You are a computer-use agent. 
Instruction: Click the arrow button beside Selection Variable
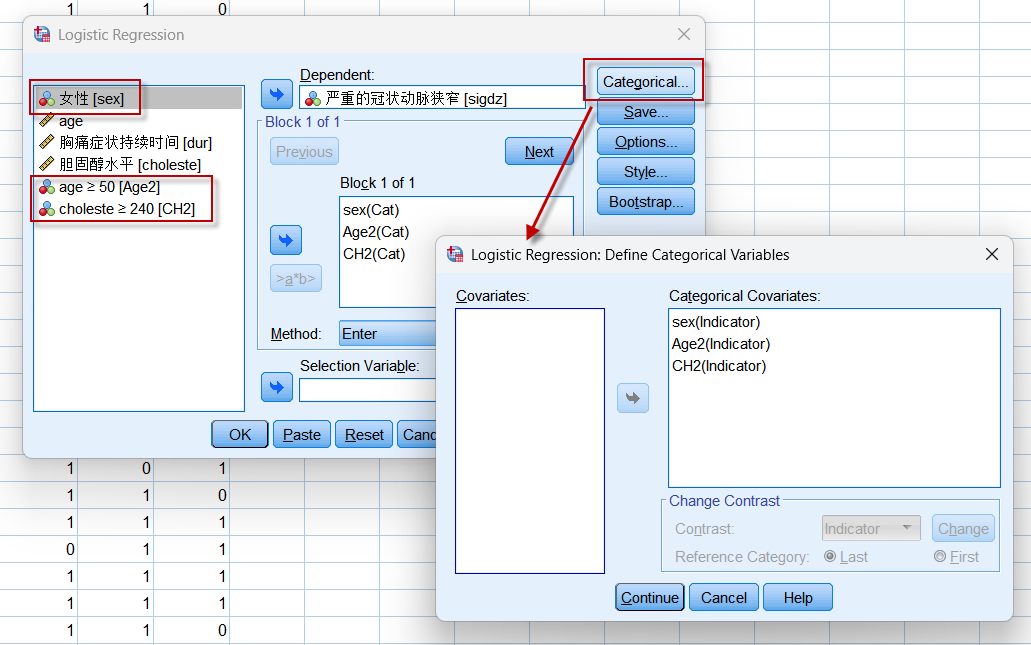pos(277,386)
